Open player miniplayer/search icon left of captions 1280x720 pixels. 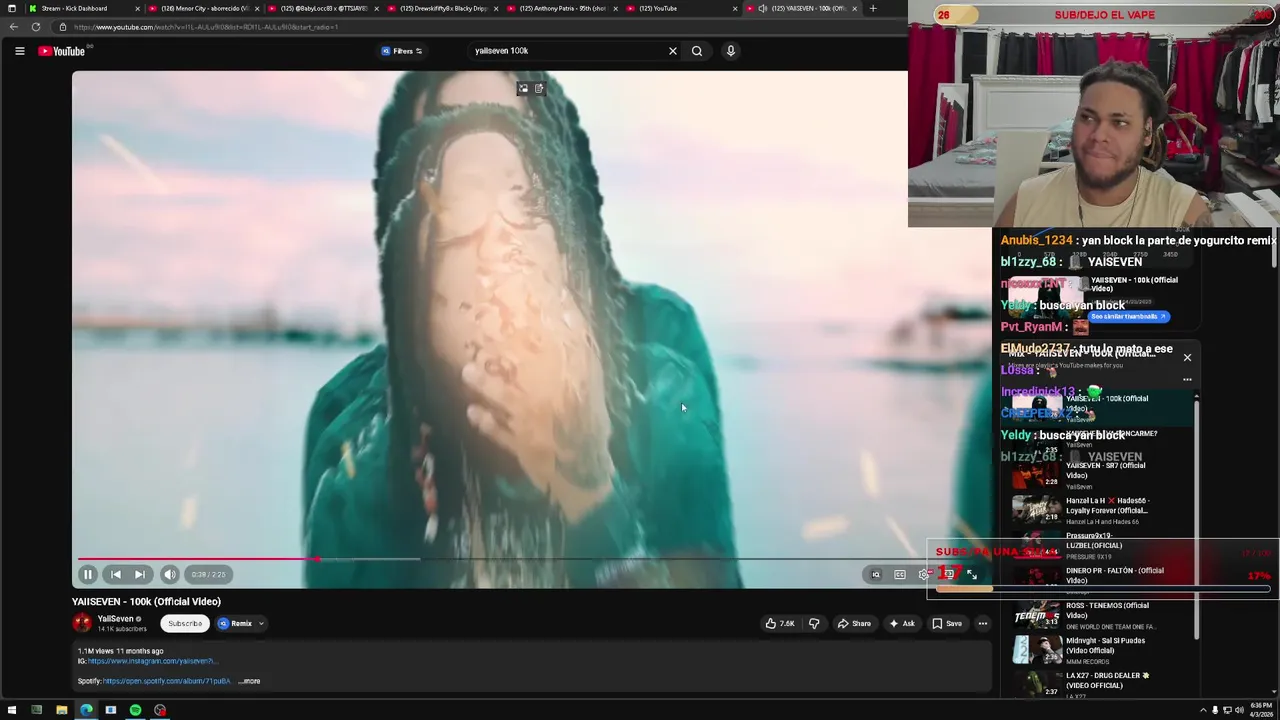(x=876, y=574)
